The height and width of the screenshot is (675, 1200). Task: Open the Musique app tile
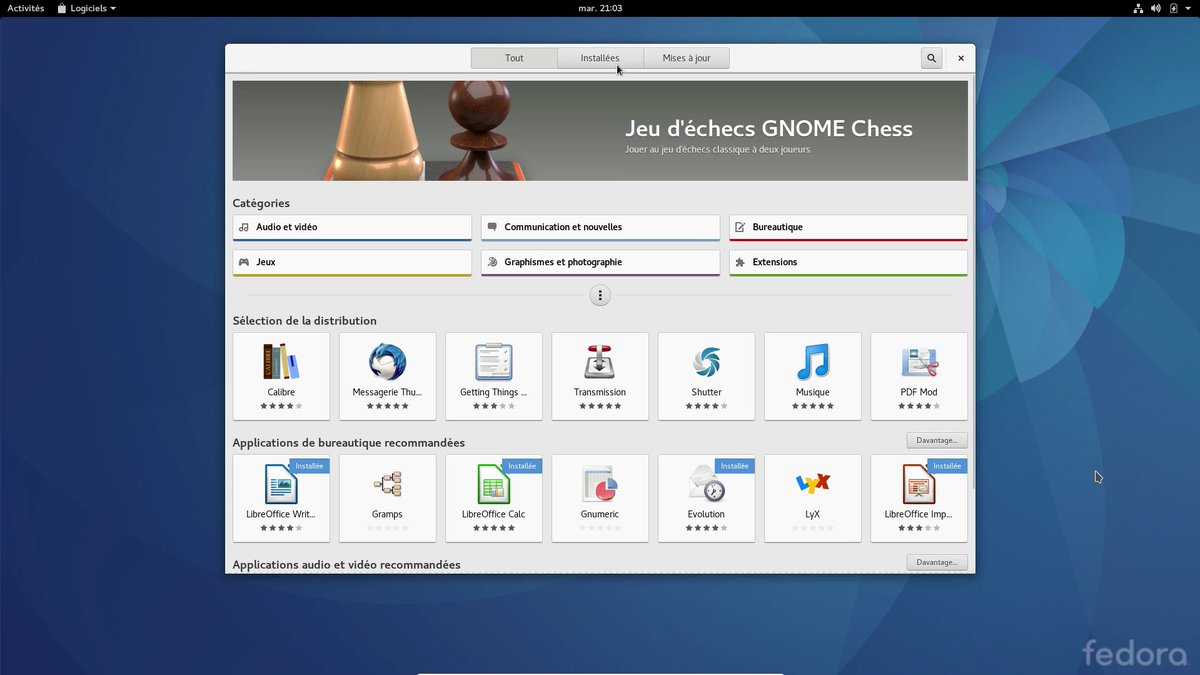(813, 376)
